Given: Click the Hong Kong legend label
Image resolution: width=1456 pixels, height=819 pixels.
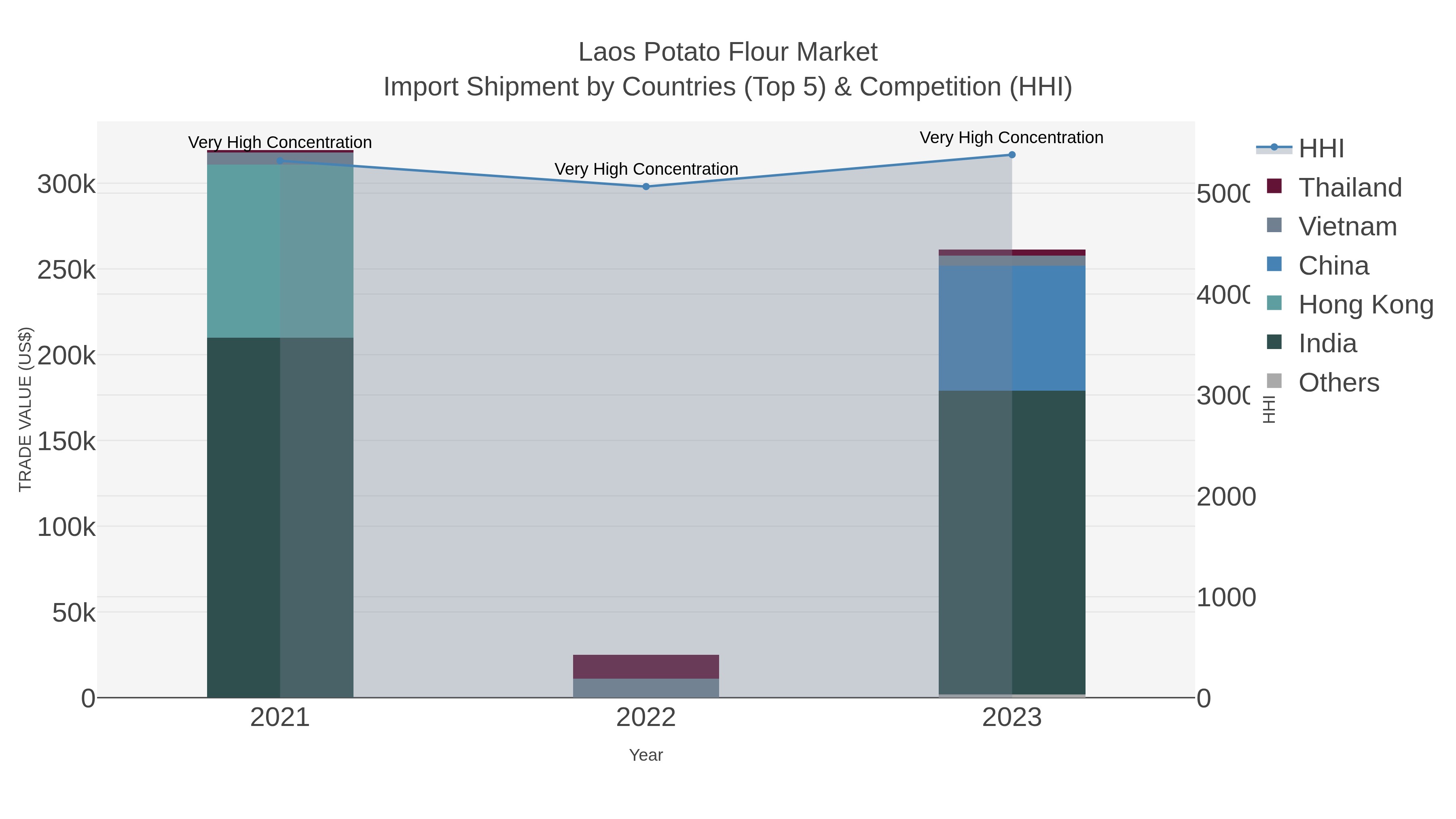Looking at the screenshot, I should click(x=1366, y=304).
